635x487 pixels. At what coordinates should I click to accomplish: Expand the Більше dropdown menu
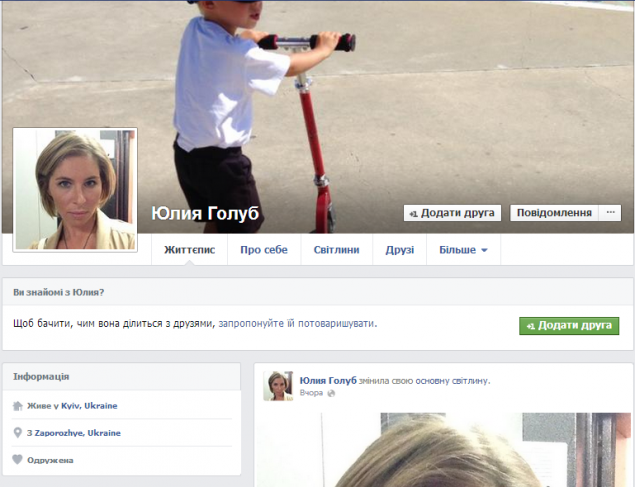point(463,250)
